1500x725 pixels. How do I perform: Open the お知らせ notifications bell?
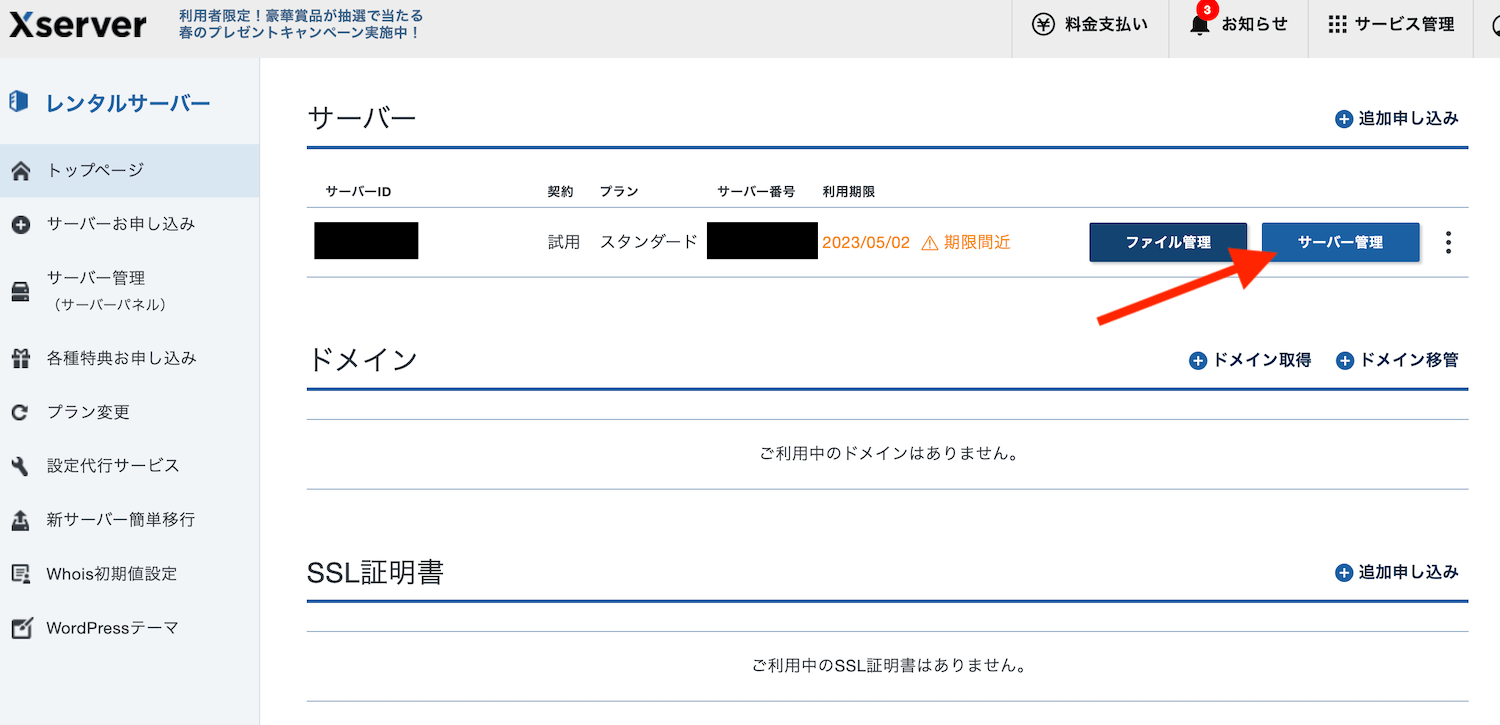tap(1200, 24)
